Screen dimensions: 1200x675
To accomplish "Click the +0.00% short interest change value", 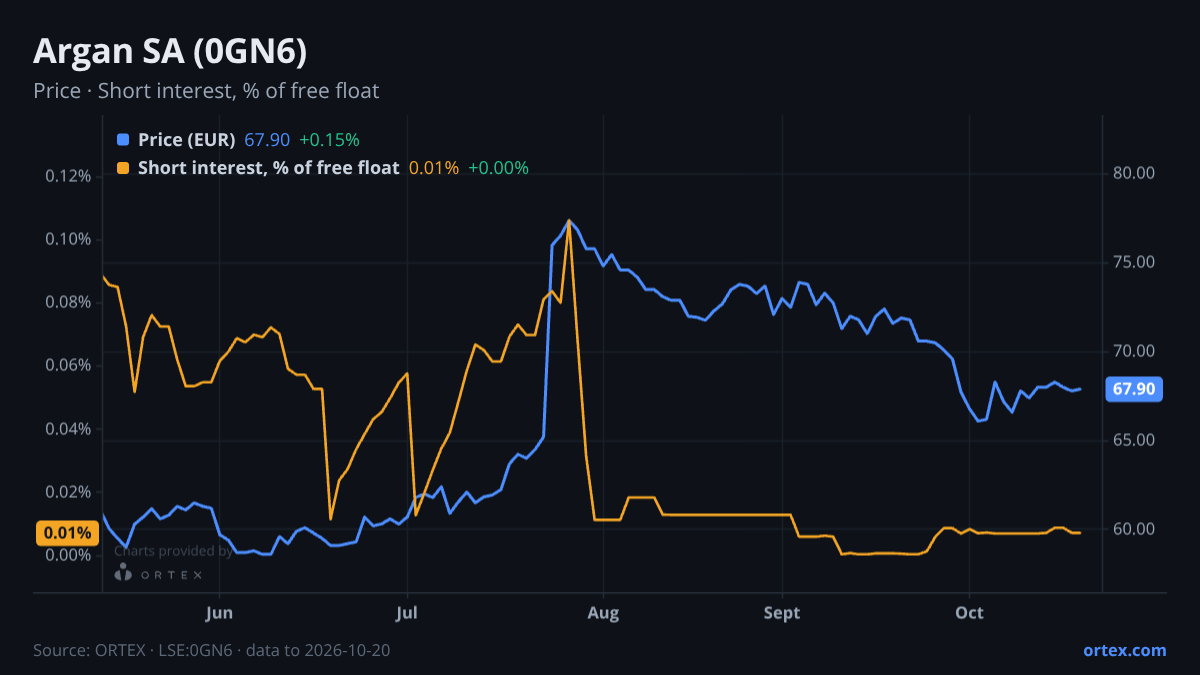I will click(x=498, y=168).
